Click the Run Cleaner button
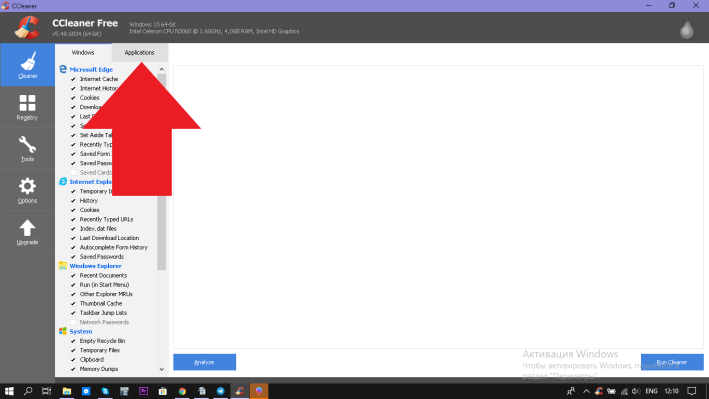This screenshot has height=399, width=709. click(x=672, y=362)
